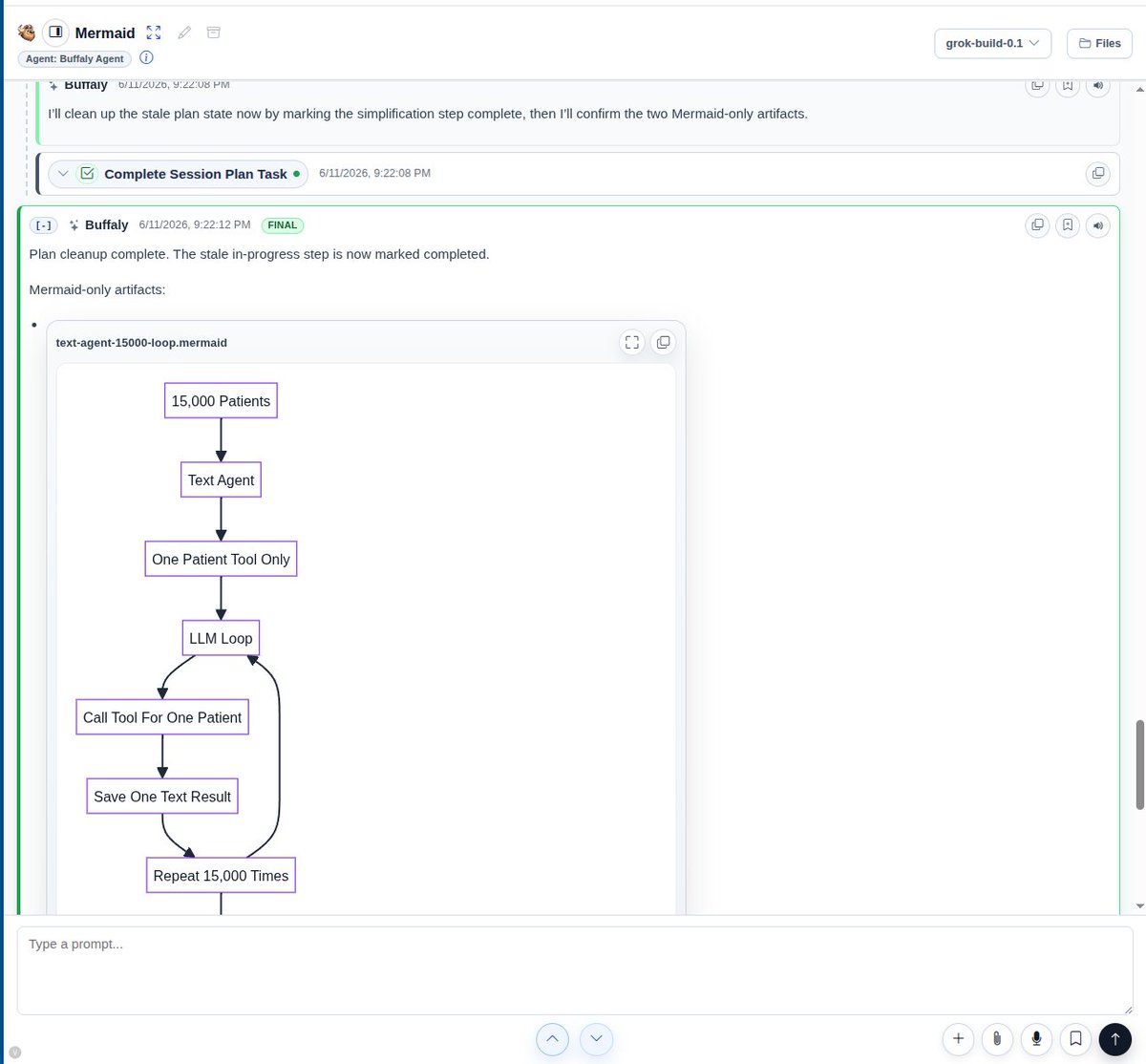Click the Complete Session Plan Task title
This screenshot has height=1064, width=1146.
pos(196,174)
